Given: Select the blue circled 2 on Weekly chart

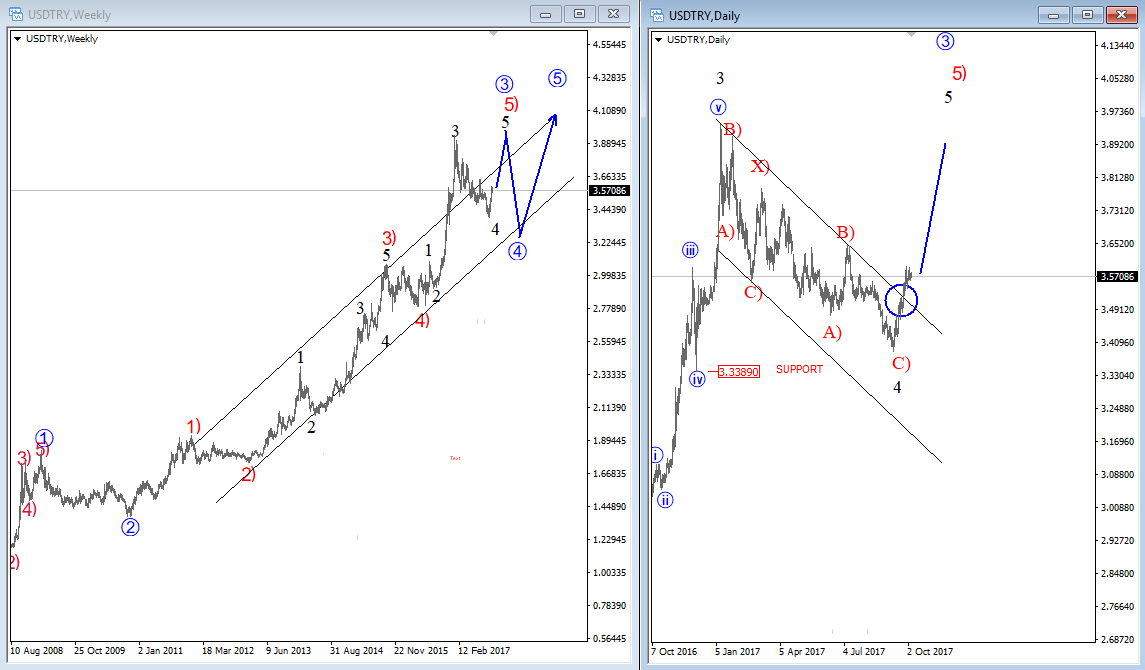Looking at the screenshot, I should tap(130, 527).
